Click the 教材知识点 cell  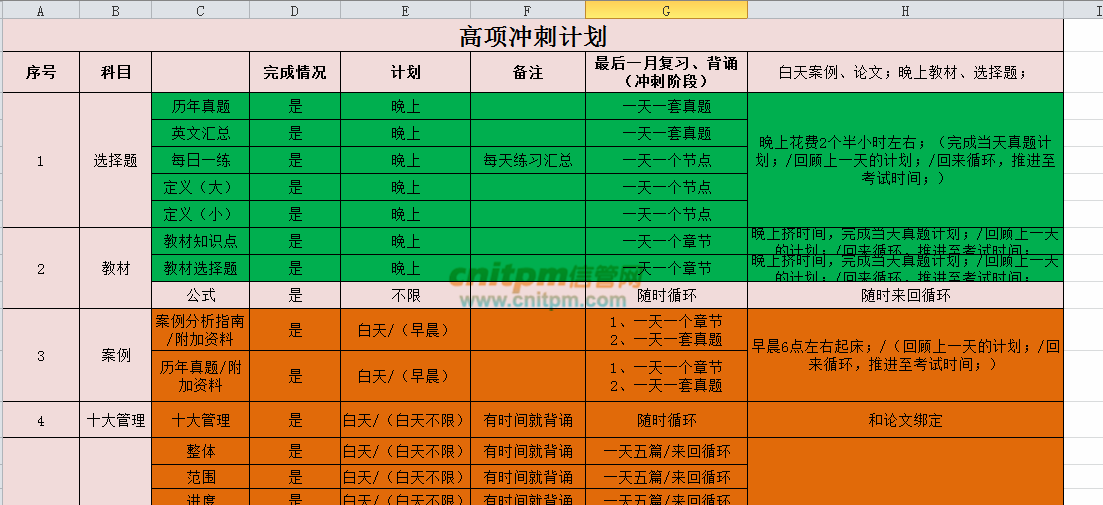pyautogui.click(x=201, y=241)
